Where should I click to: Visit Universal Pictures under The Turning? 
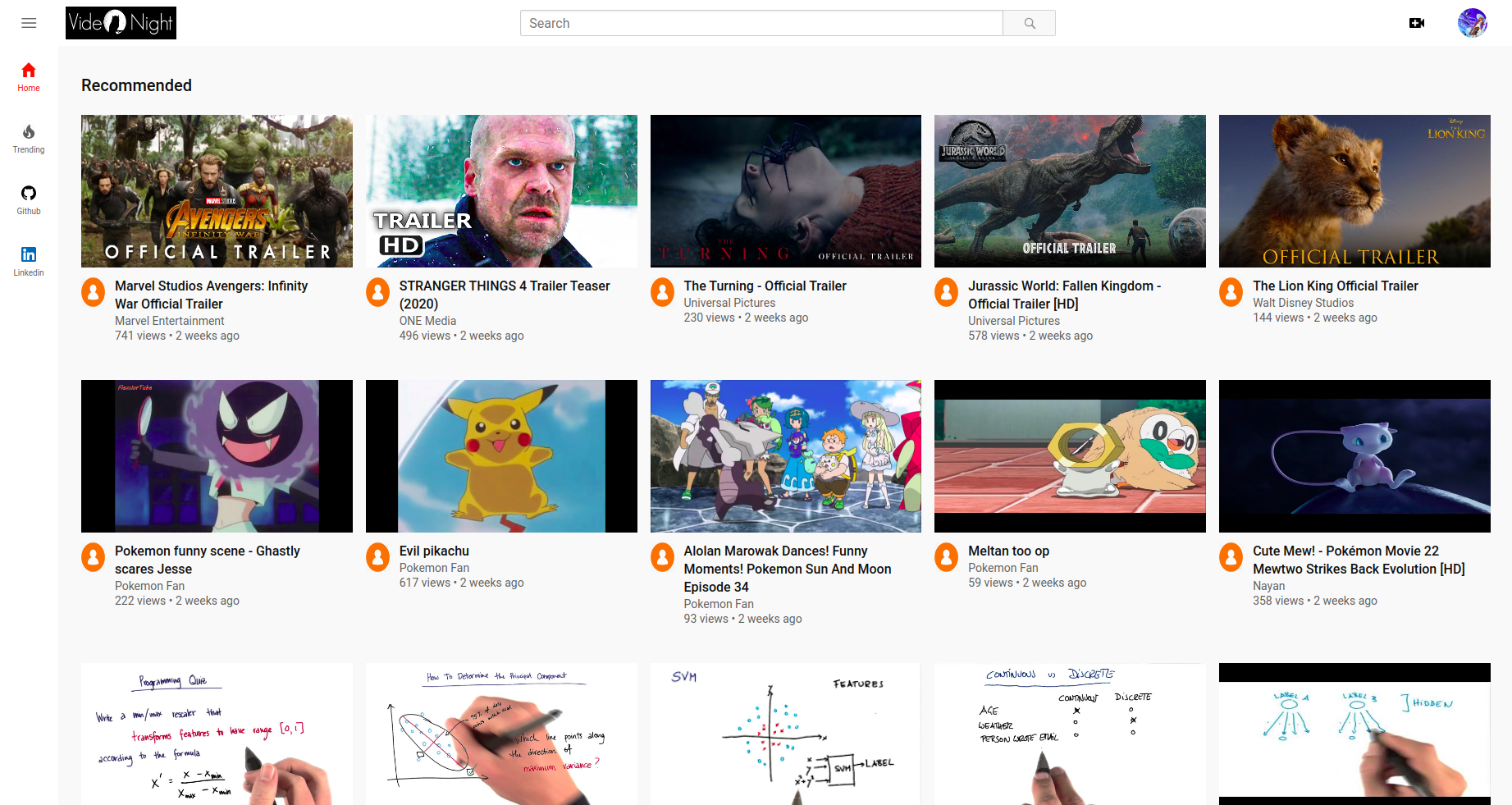(x=729, y=303)
